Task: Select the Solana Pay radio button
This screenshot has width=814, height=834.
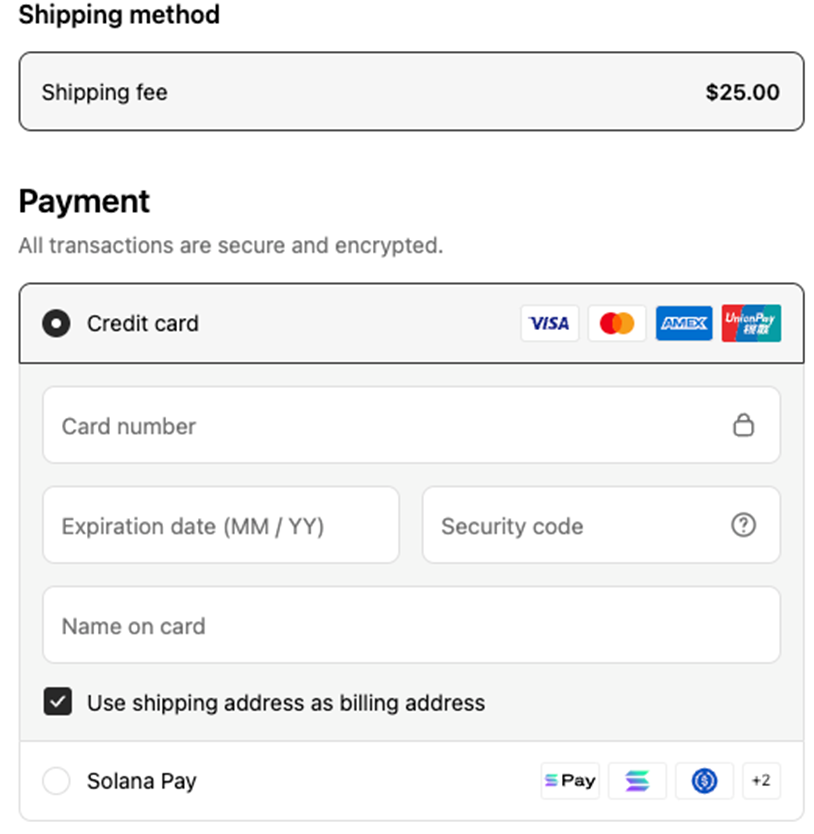Action: (56, 781)
